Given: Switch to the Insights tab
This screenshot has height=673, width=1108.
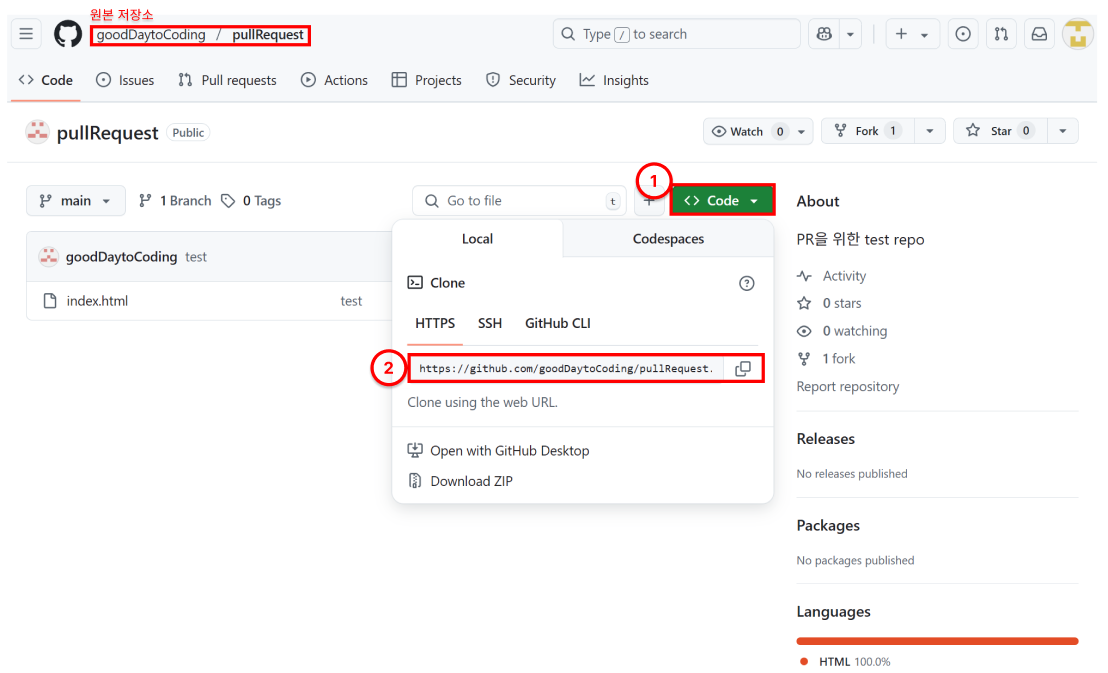Looking at the screenshot, I should point(614,81).
